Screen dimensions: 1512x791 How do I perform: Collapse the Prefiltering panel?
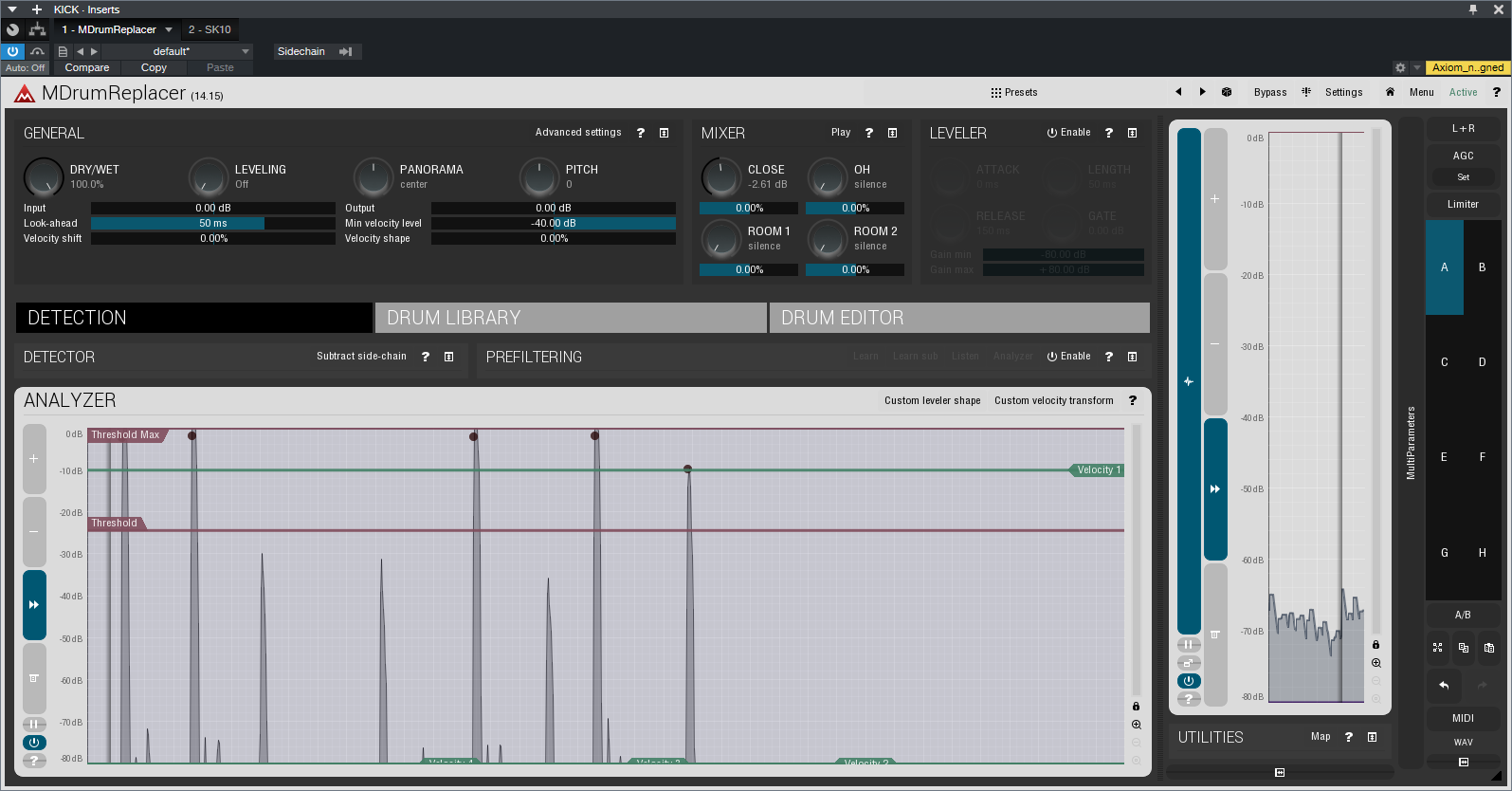pos(1133,357)
